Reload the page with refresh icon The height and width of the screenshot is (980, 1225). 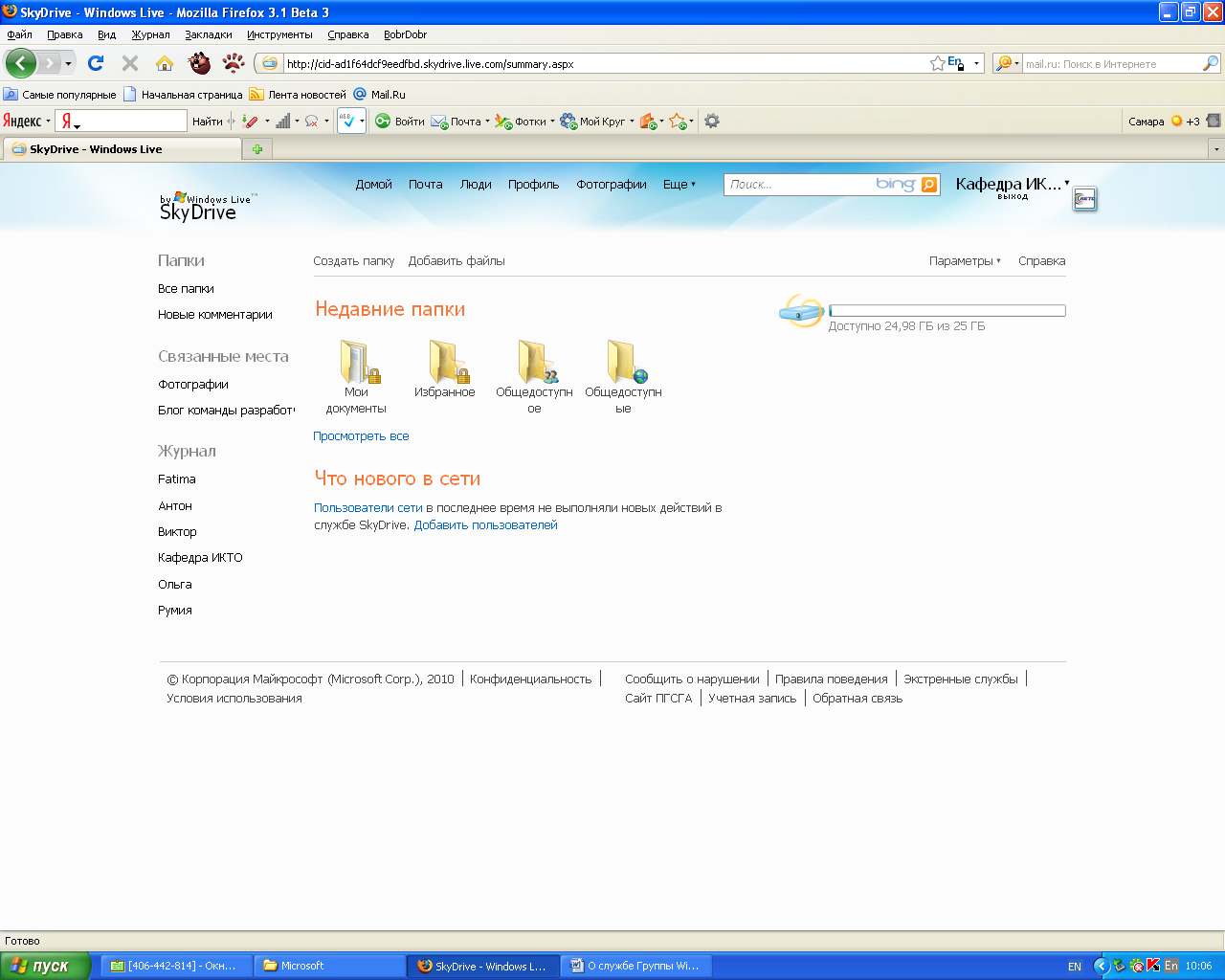pos(96,63)
